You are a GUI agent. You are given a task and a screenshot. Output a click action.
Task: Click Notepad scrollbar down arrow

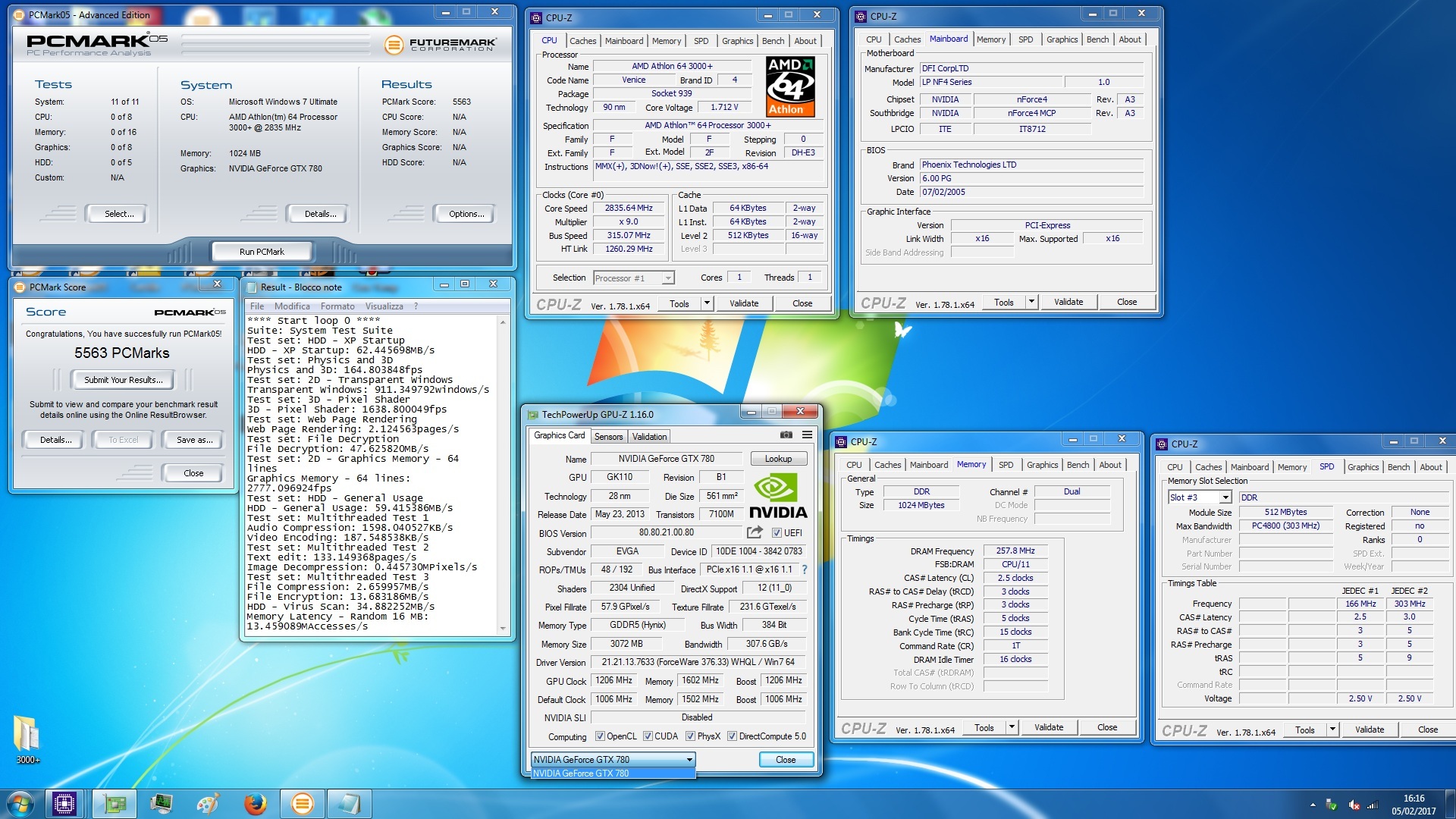click(503, 628)
